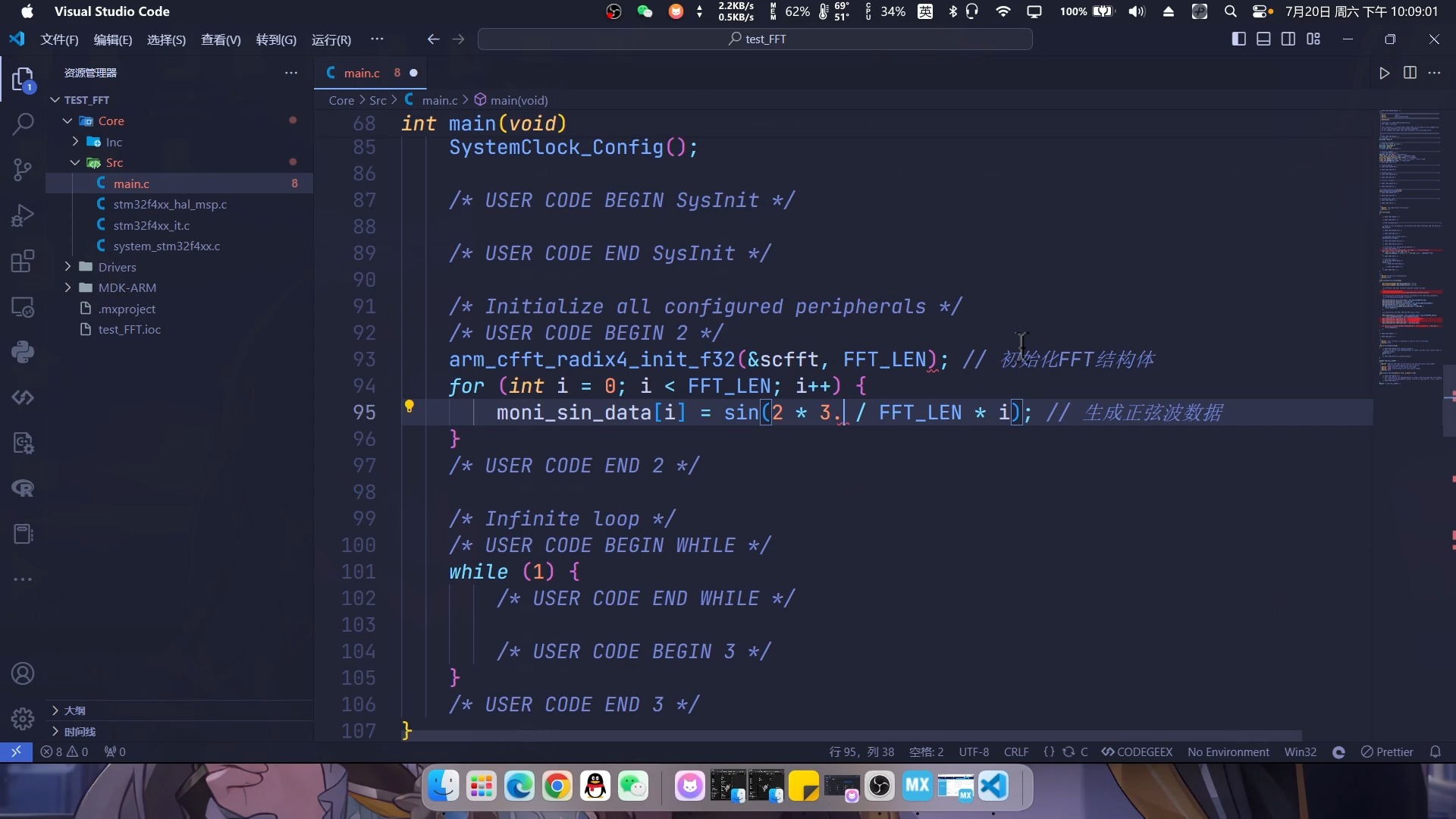Open the Source Control view
This screenshot has width=1456, height=819.
[23, 169]
